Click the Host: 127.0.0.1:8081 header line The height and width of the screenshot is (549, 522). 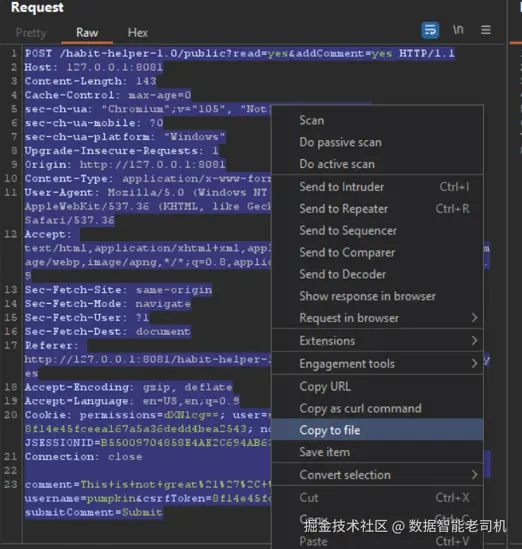pyautogui.click(x=93, y=67)
